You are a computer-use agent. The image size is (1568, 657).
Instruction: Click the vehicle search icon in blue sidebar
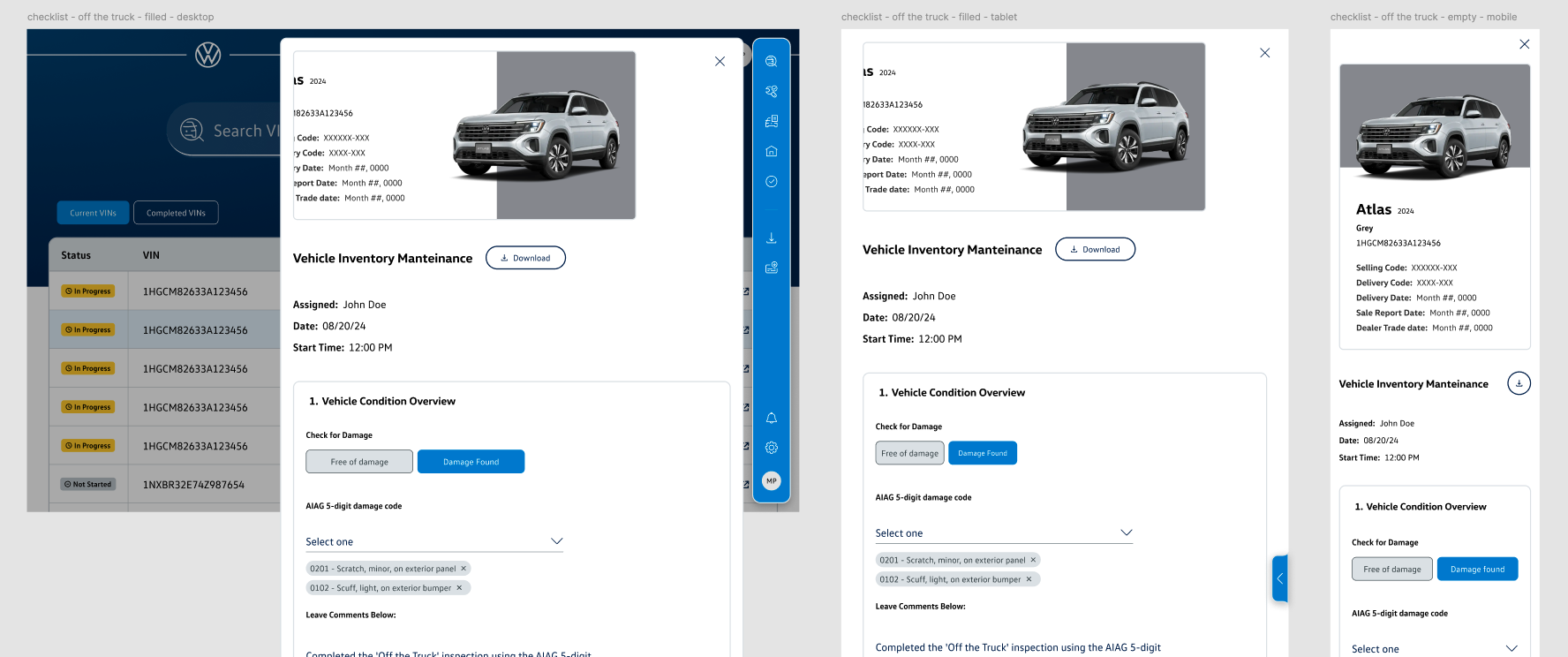click(x=771, y=61)
